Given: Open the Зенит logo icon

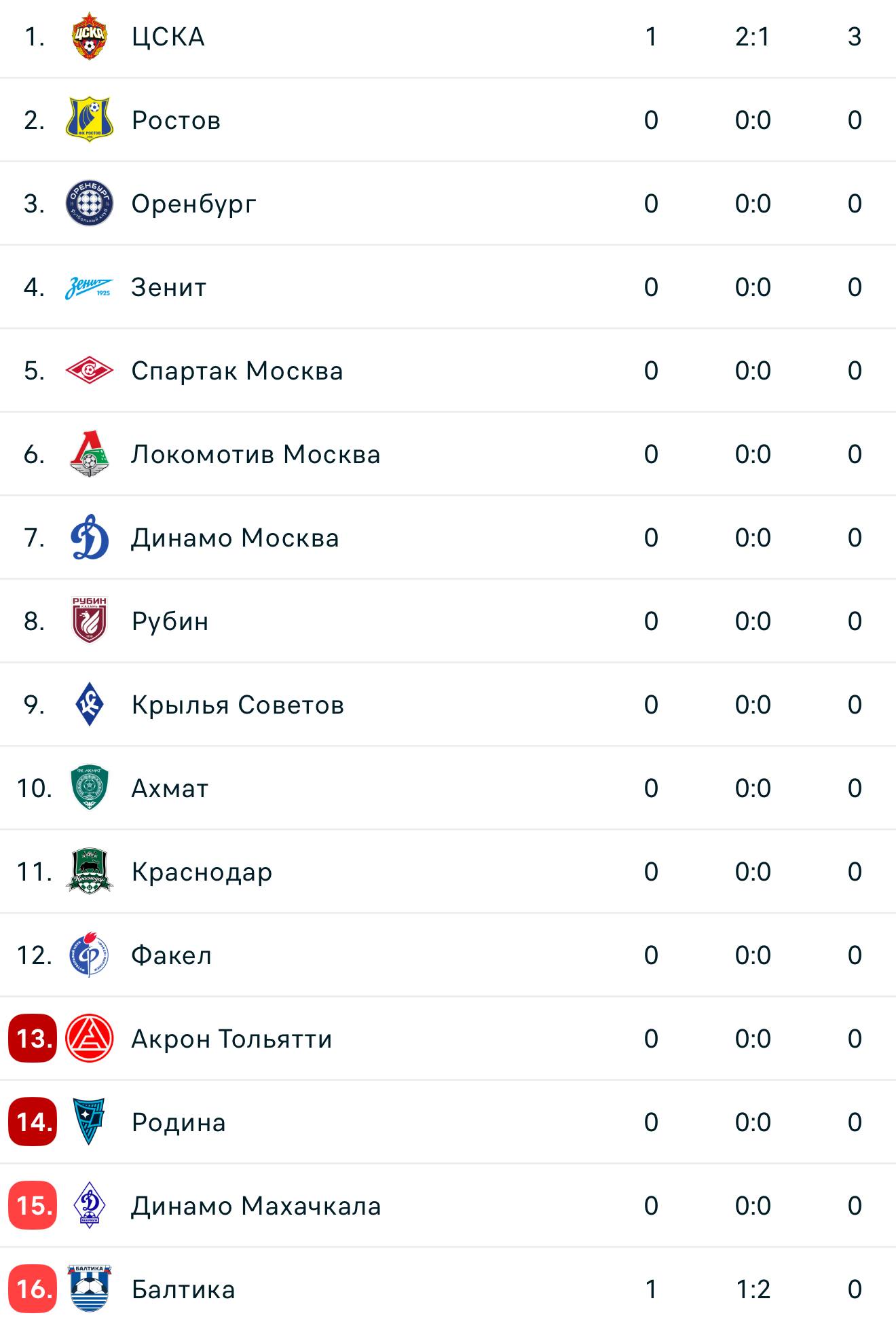Looking at the screenshot, I should (89, 287).
